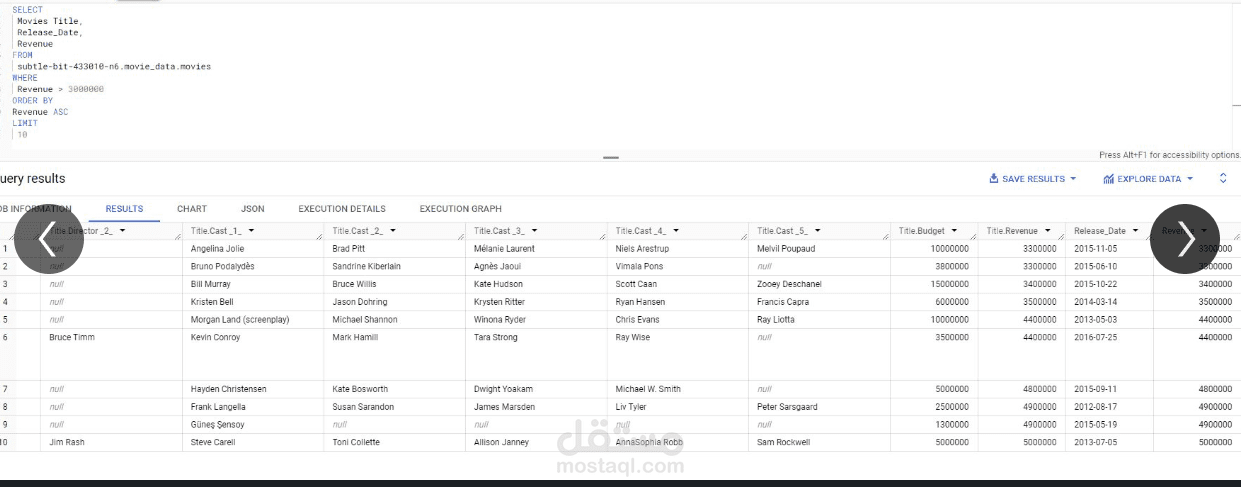Select the Bruno Podalydès cell
Screen dimensions: 1242x487
(x=222, y=267)
